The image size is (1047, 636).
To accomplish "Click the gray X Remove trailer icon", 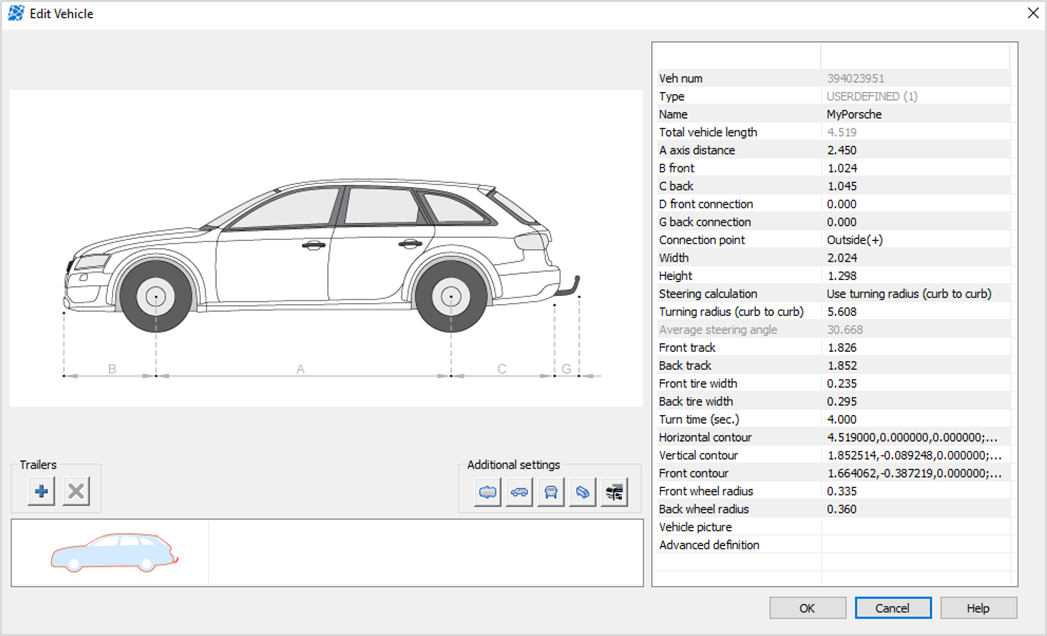I will 77,492.
